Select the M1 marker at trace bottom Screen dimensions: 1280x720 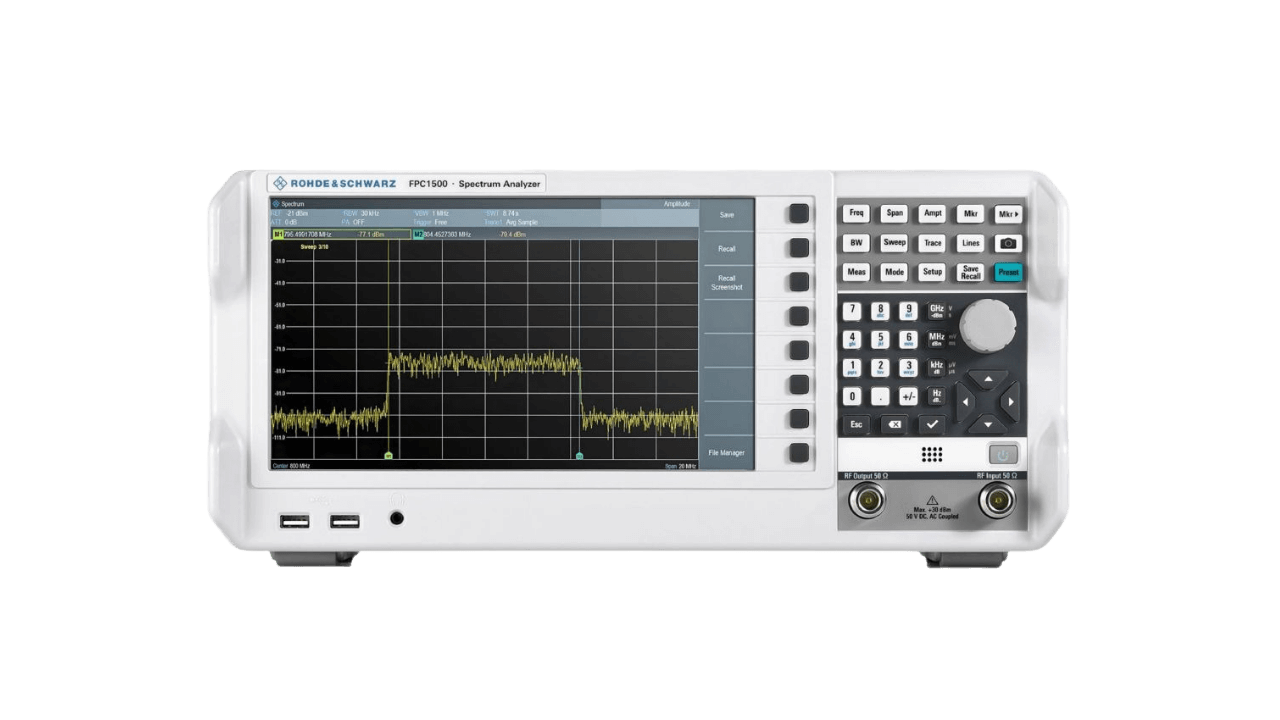coord(388,455)
